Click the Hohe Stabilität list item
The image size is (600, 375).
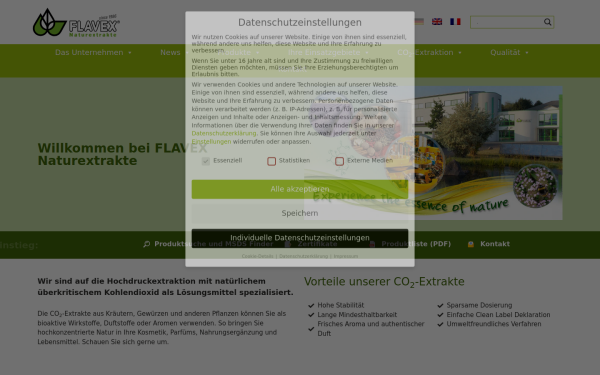341,305
